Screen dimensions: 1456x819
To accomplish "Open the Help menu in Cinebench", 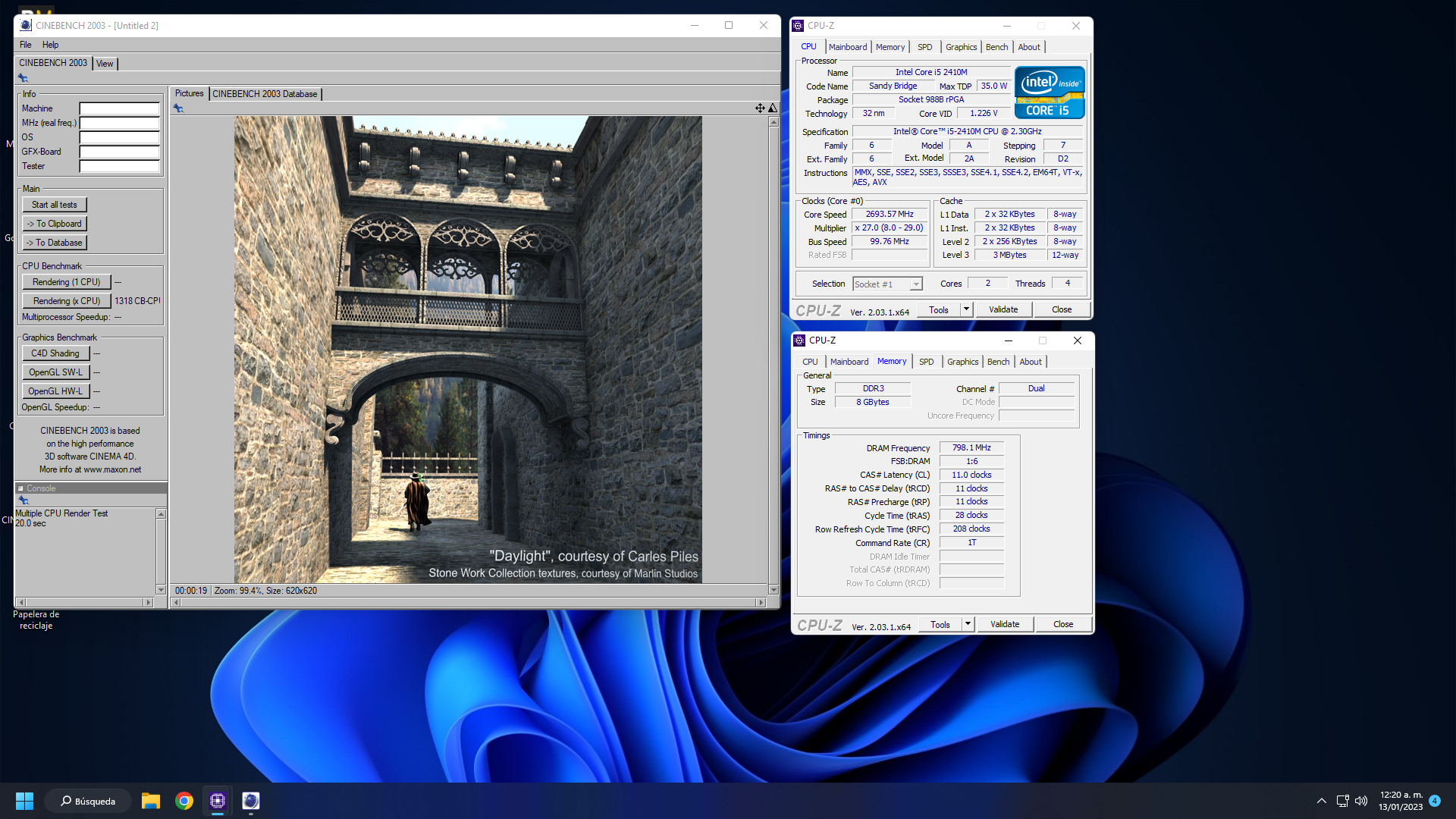I will tap(50, 45).
